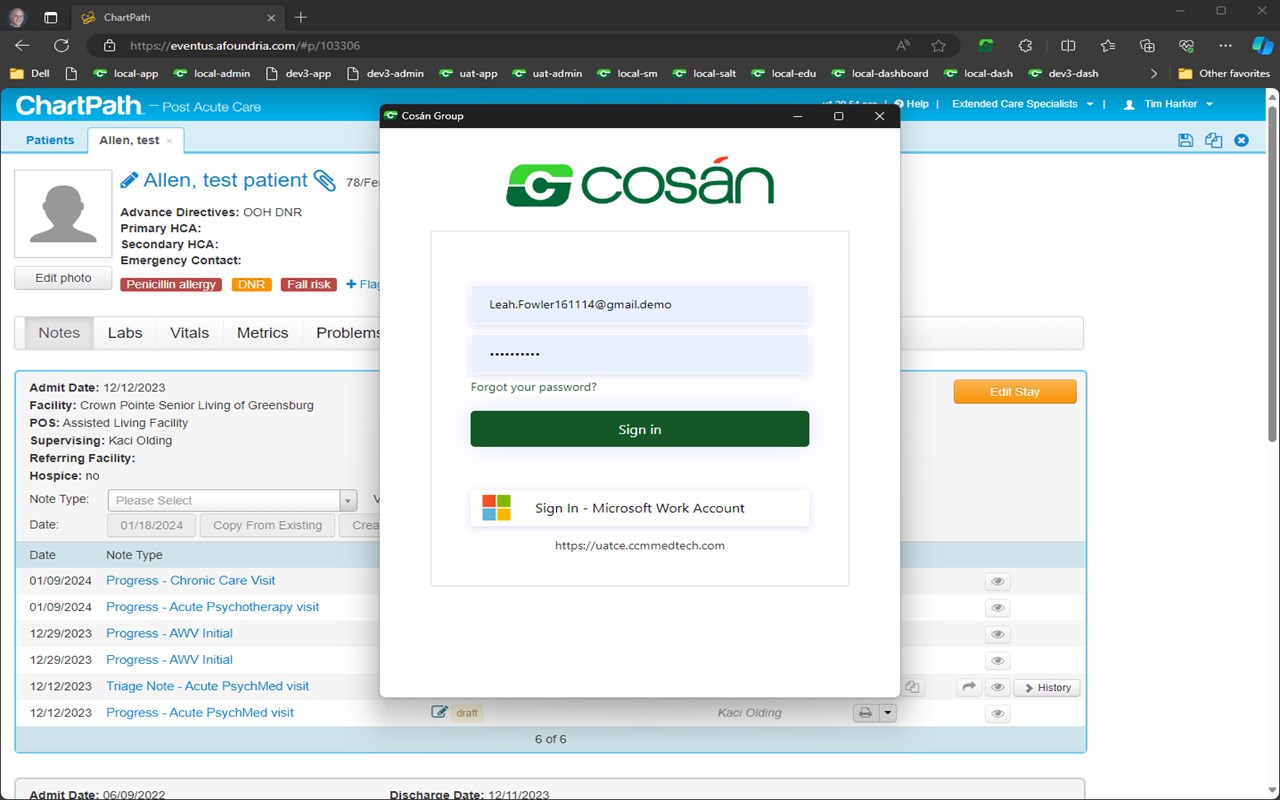Open the browser tab actions menu icon
The image size is (1280, 800).
coord(51,17)
